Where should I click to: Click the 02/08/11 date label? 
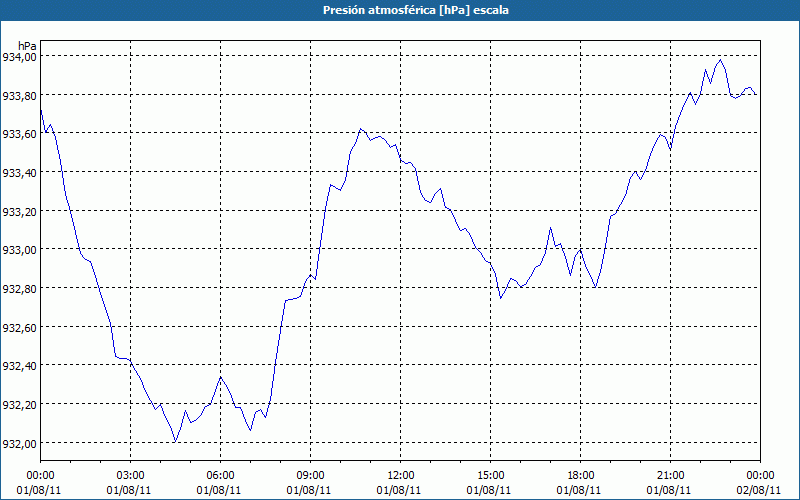[759, 490]
